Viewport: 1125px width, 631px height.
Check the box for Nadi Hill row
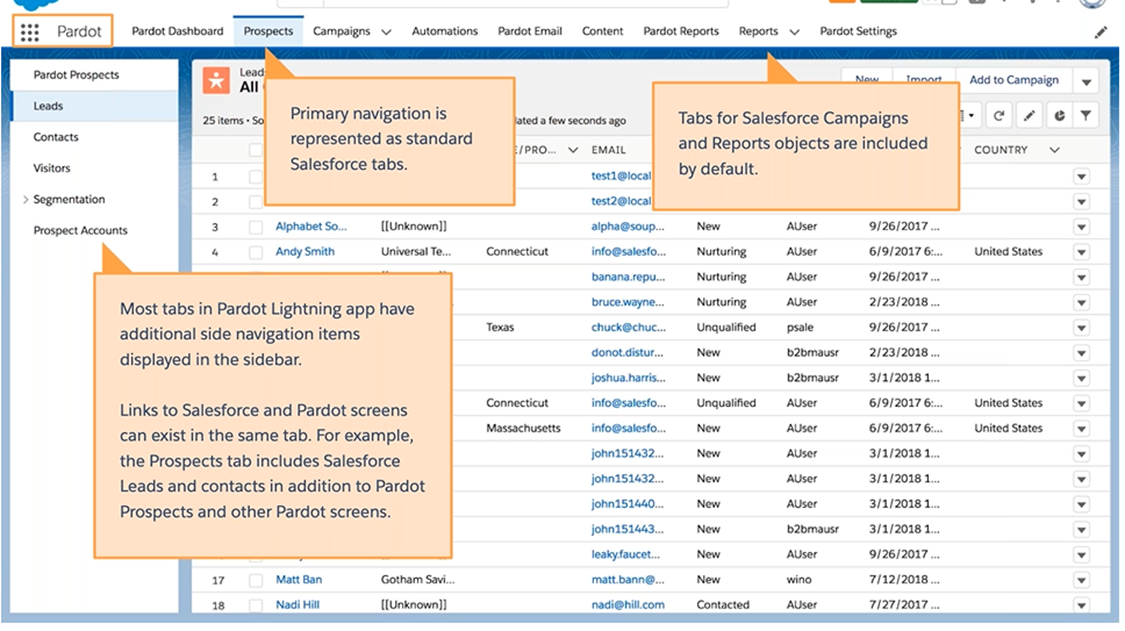point(256,605)
